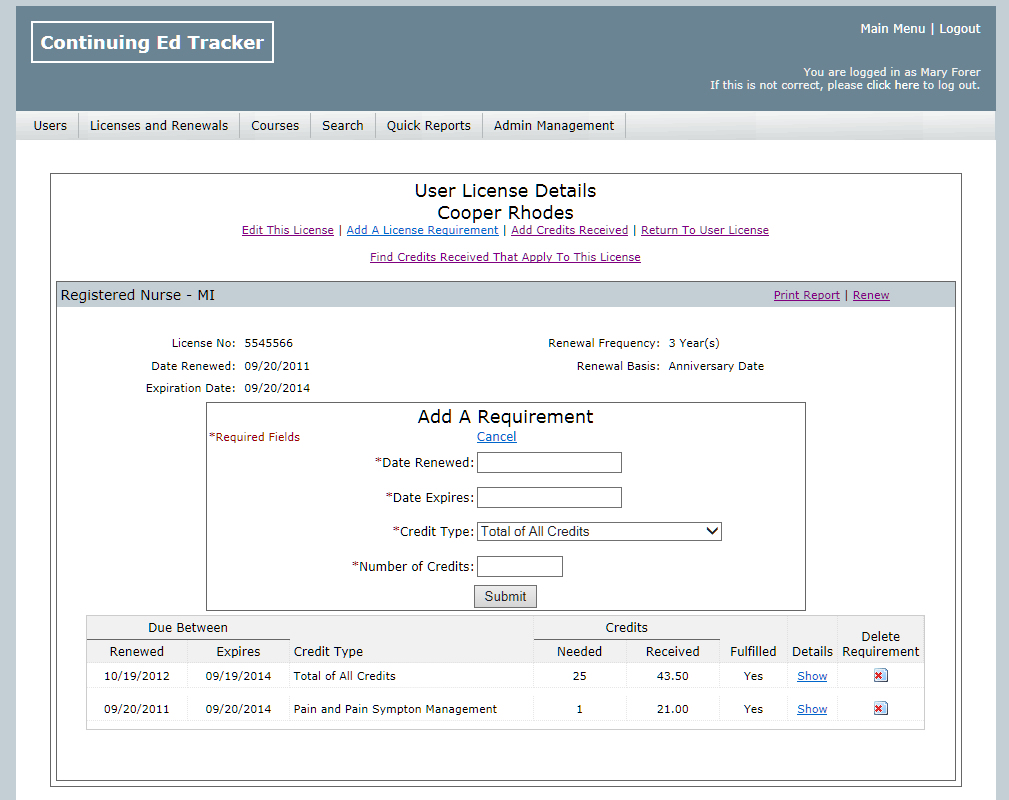The image size is (1009, 800).
Task: Delete Pain and Pain Sympton Management requirement
Action: (x=880, y=709)
